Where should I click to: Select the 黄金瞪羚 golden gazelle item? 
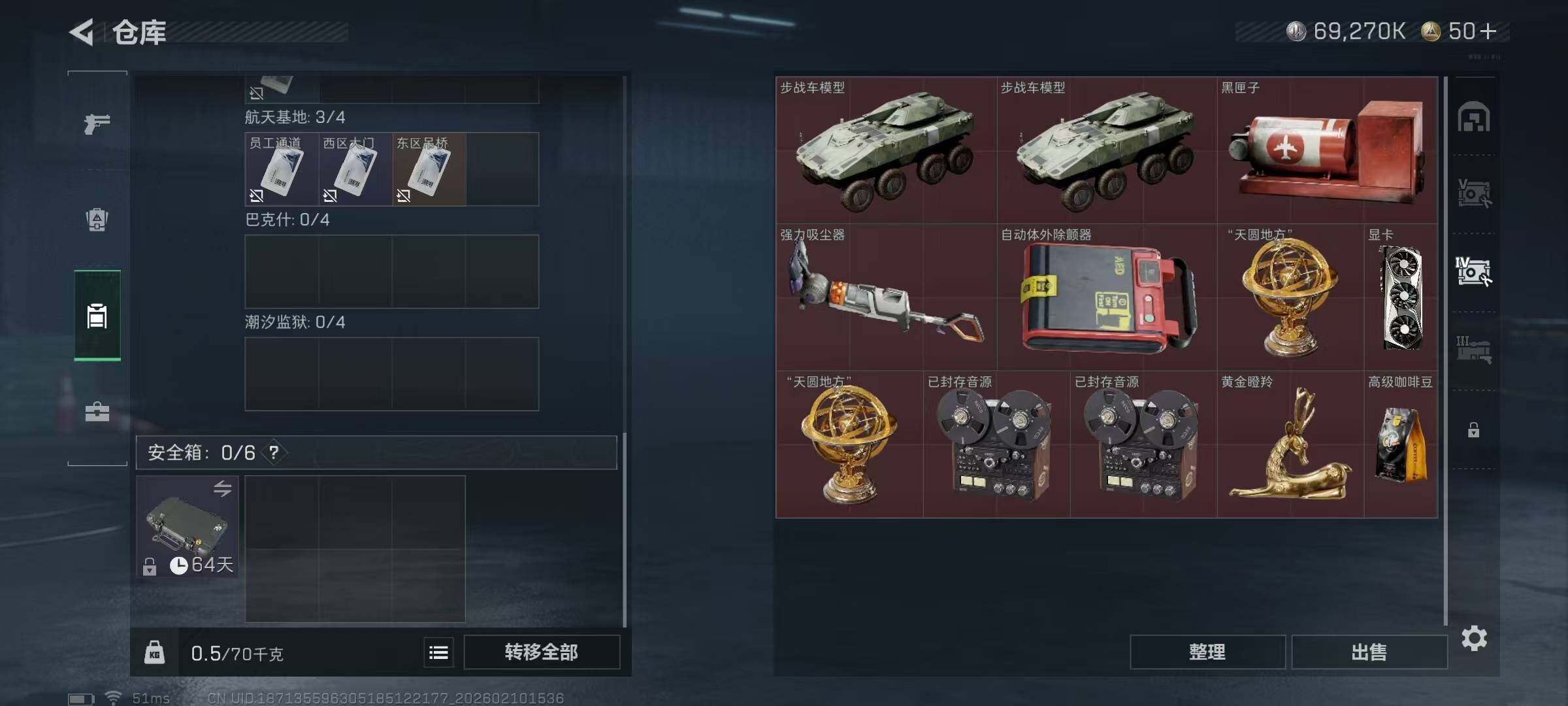pos(1290,445)
